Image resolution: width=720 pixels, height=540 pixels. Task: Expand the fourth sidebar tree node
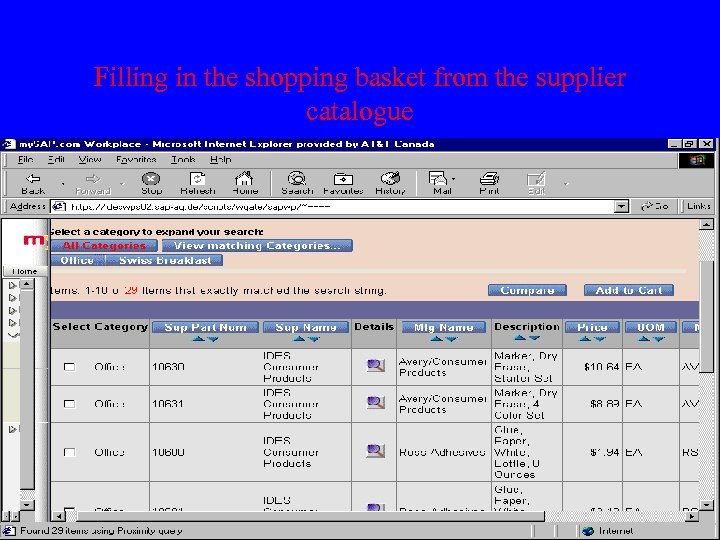13,322
